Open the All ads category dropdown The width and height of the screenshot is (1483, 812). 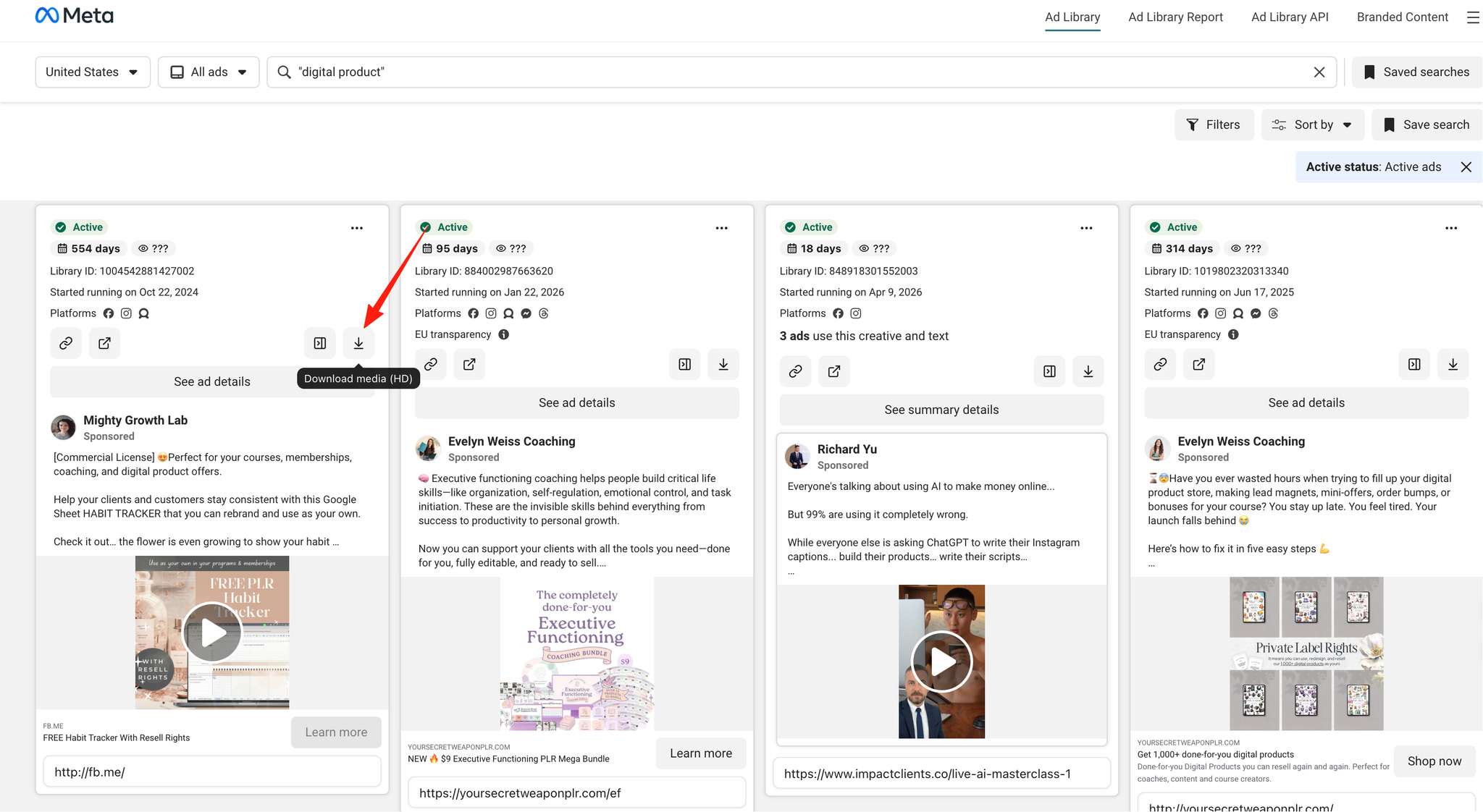click(209, 72)
